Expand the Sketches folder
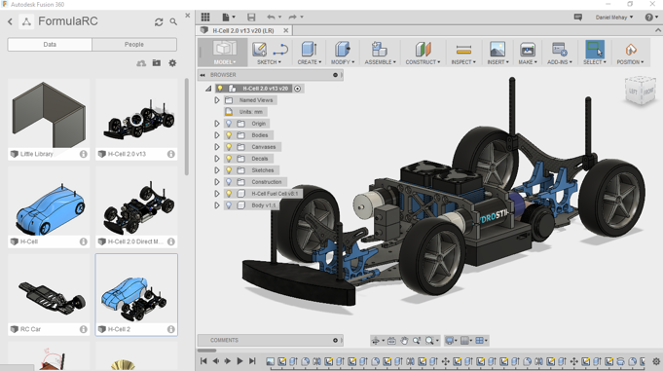This screenshot has width=663, height=371. click(x=216, y=170)
